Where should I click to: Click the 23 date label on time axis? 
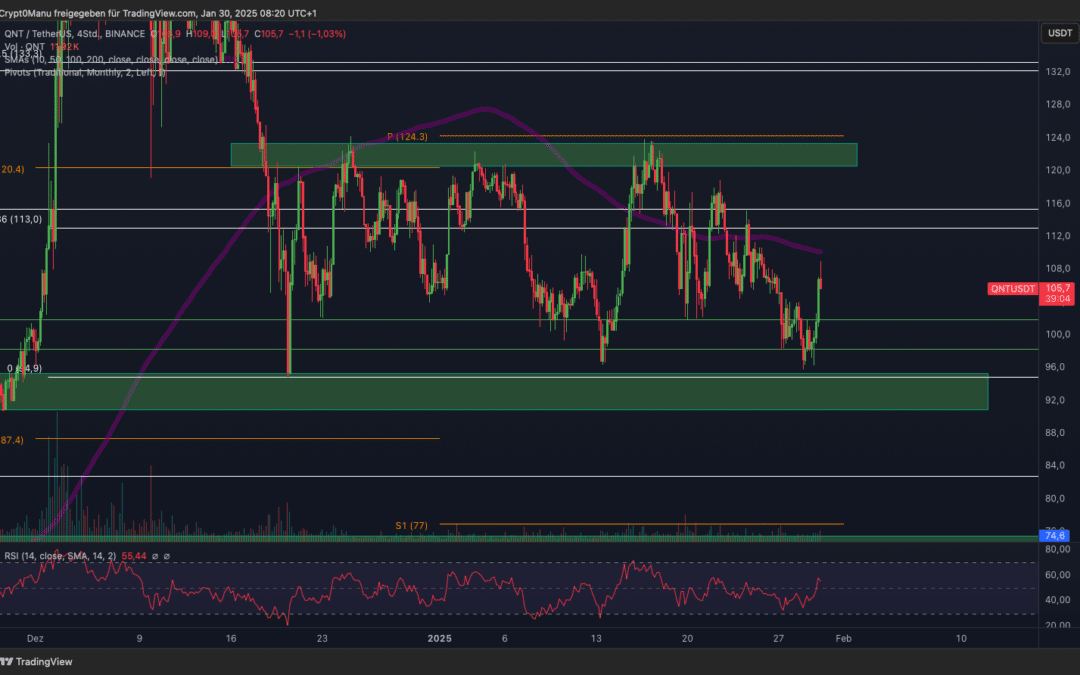(x=322, y=638)
